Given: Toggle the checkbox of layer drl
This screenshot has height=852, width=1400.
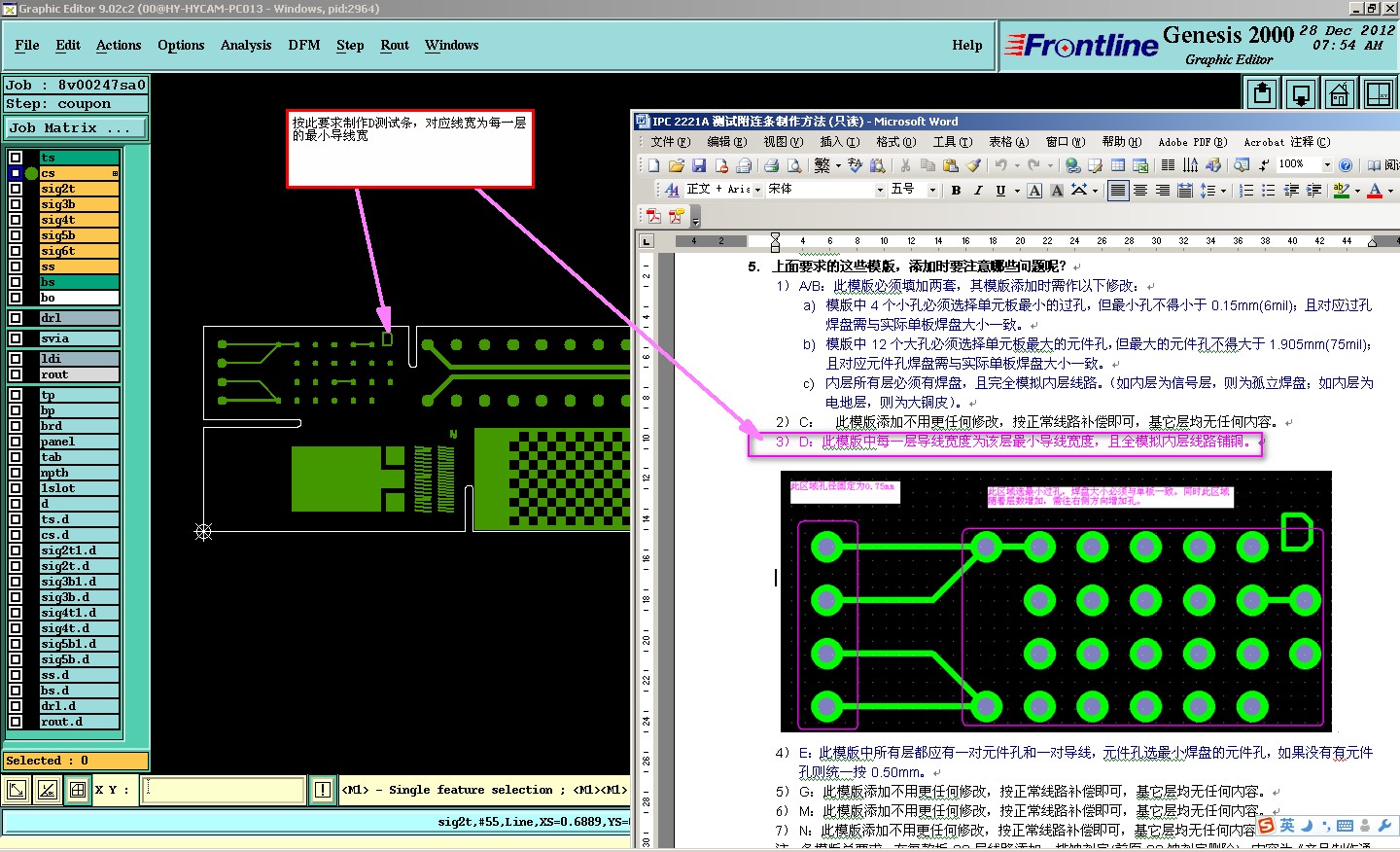Looking at the screenshot, I should [16, 318].
